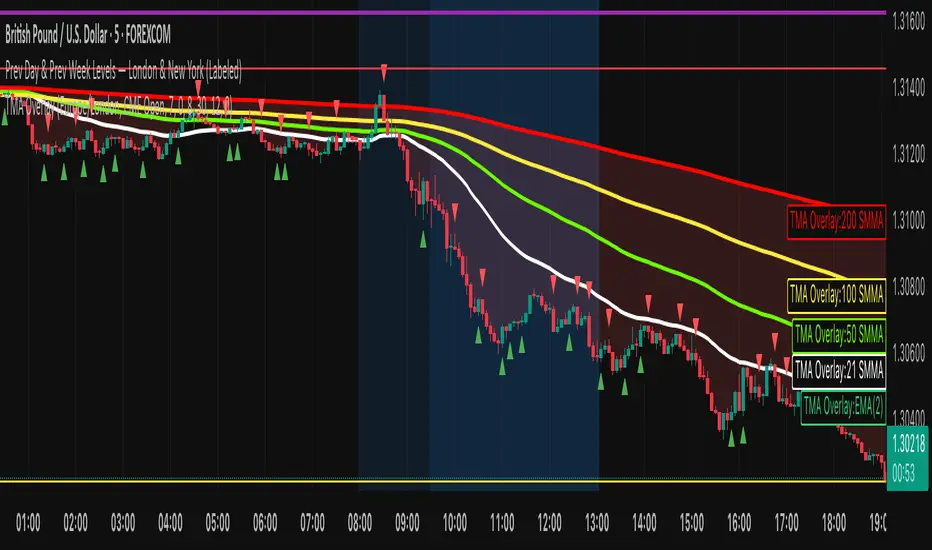Click the 06:00 time axis label

pos(265,523)
